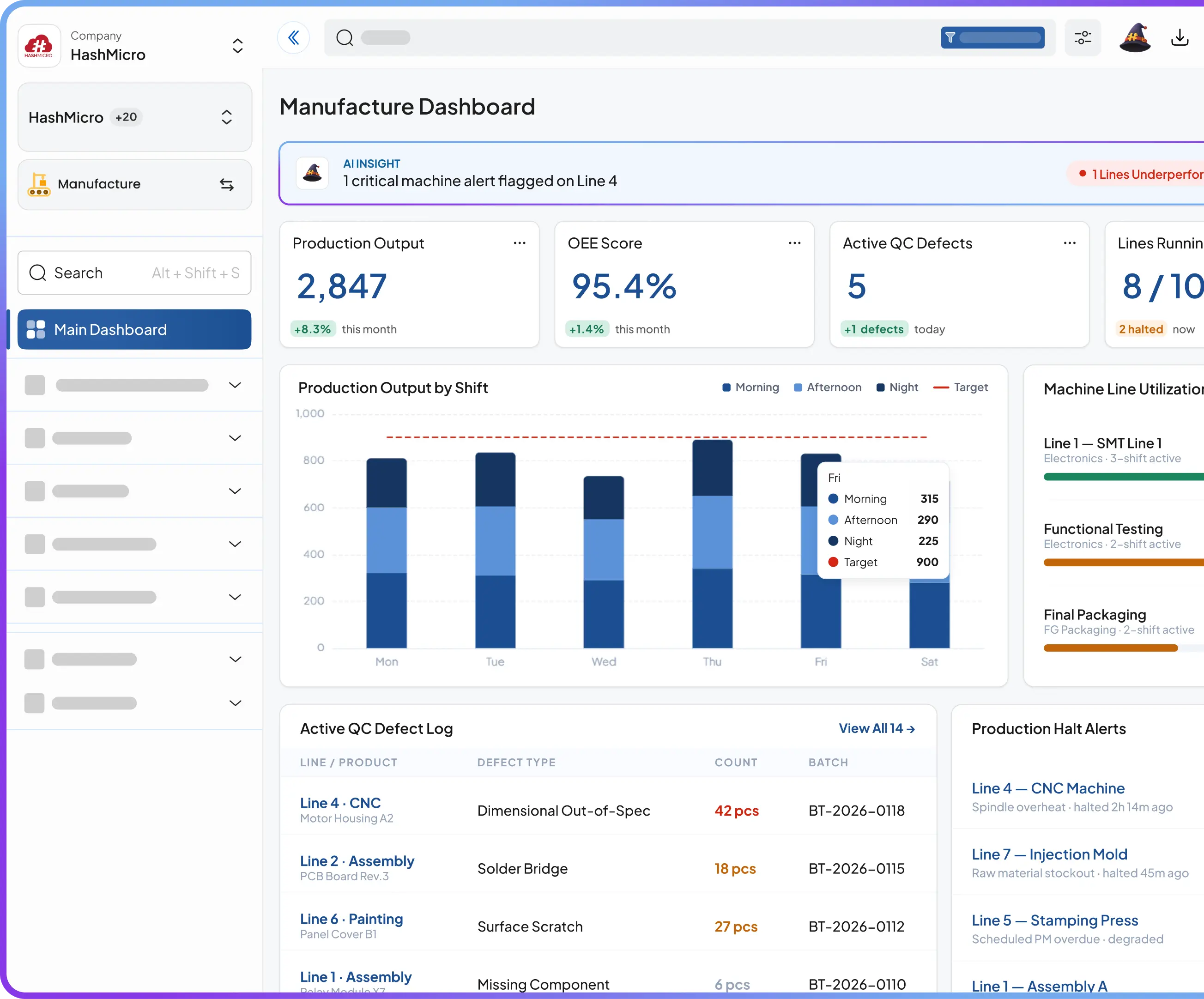Open Line 5 — Stamping Press halt alert
Image resolution: width=1204 pixels, height=999 pixels.
(x=1055, y=920)
